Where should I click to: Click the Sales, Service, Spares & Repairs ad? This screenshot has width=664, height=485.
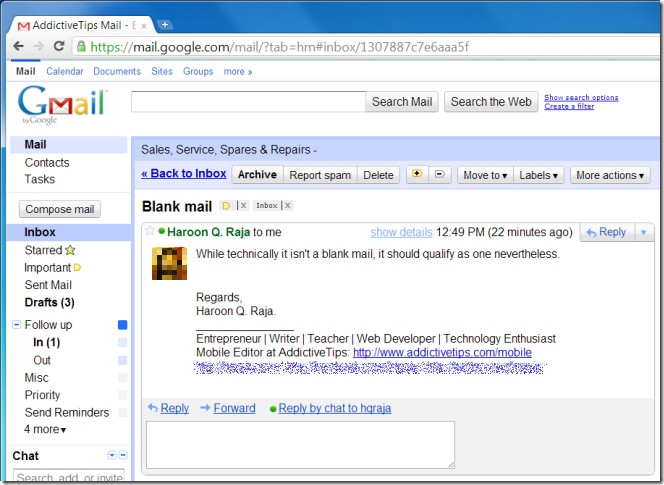point(229,150)
